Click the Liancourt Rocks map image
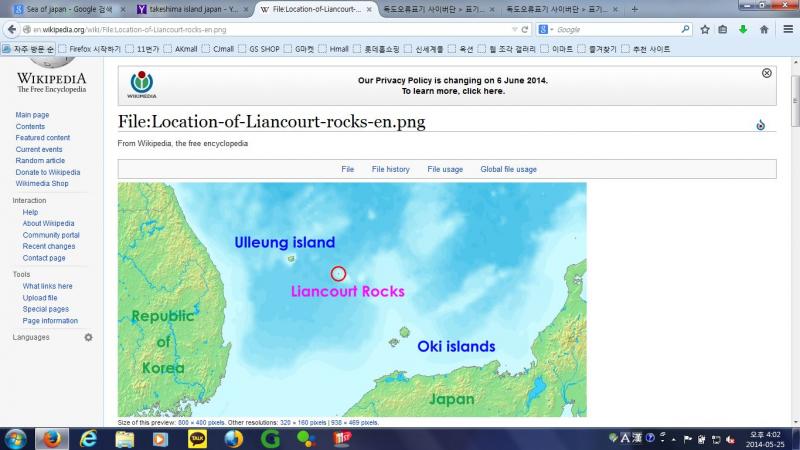This screenshot has height=450, width=800. pos(352,299)
